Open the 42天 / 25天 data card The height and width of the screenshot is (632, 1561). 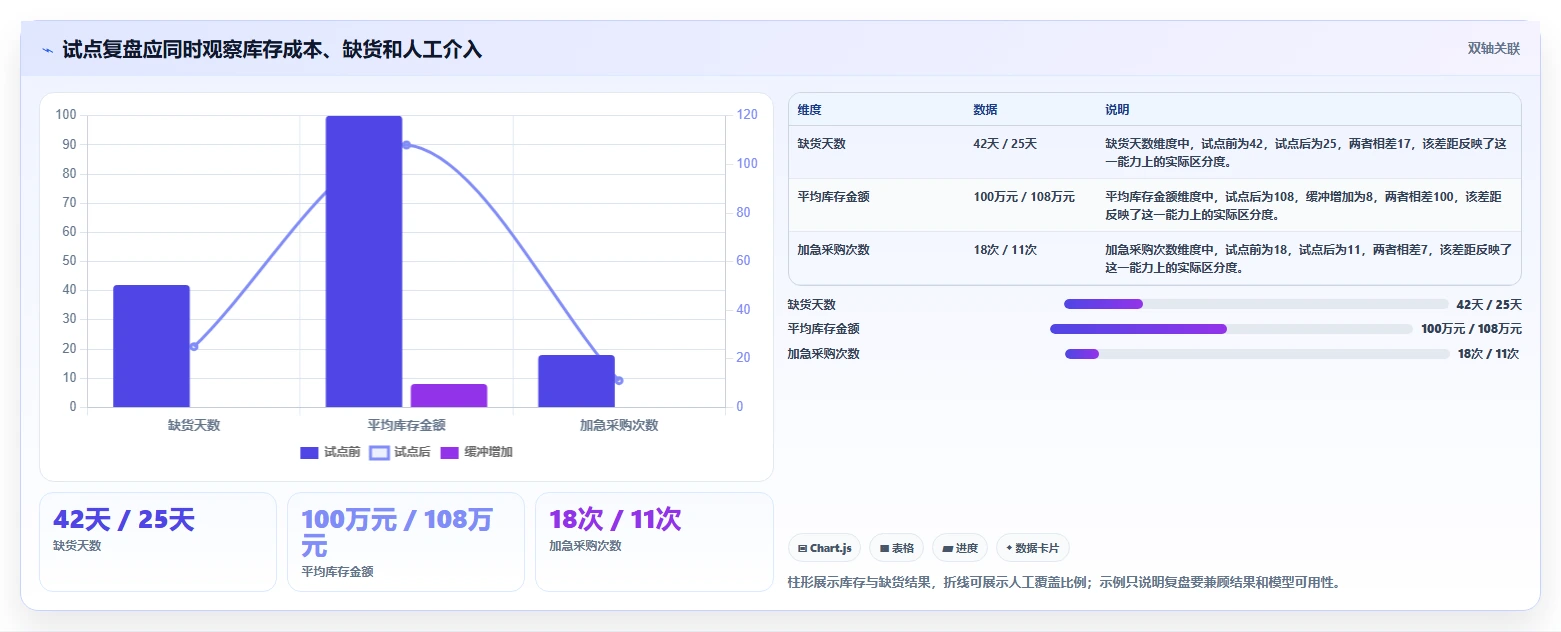point(158,541)
